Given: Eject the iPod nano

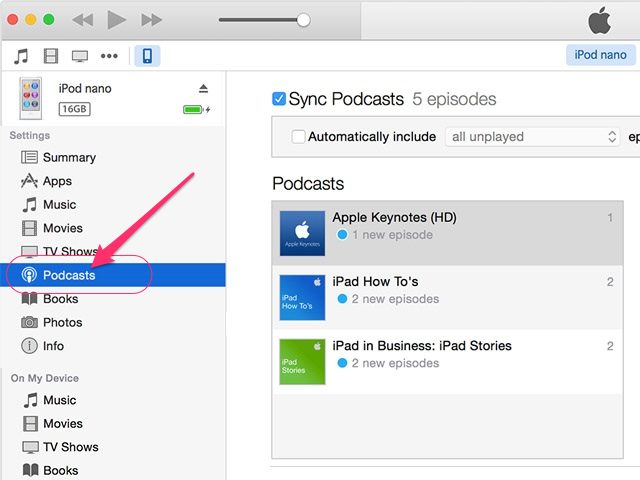Looking at the screenshot, I should [203, 88].
